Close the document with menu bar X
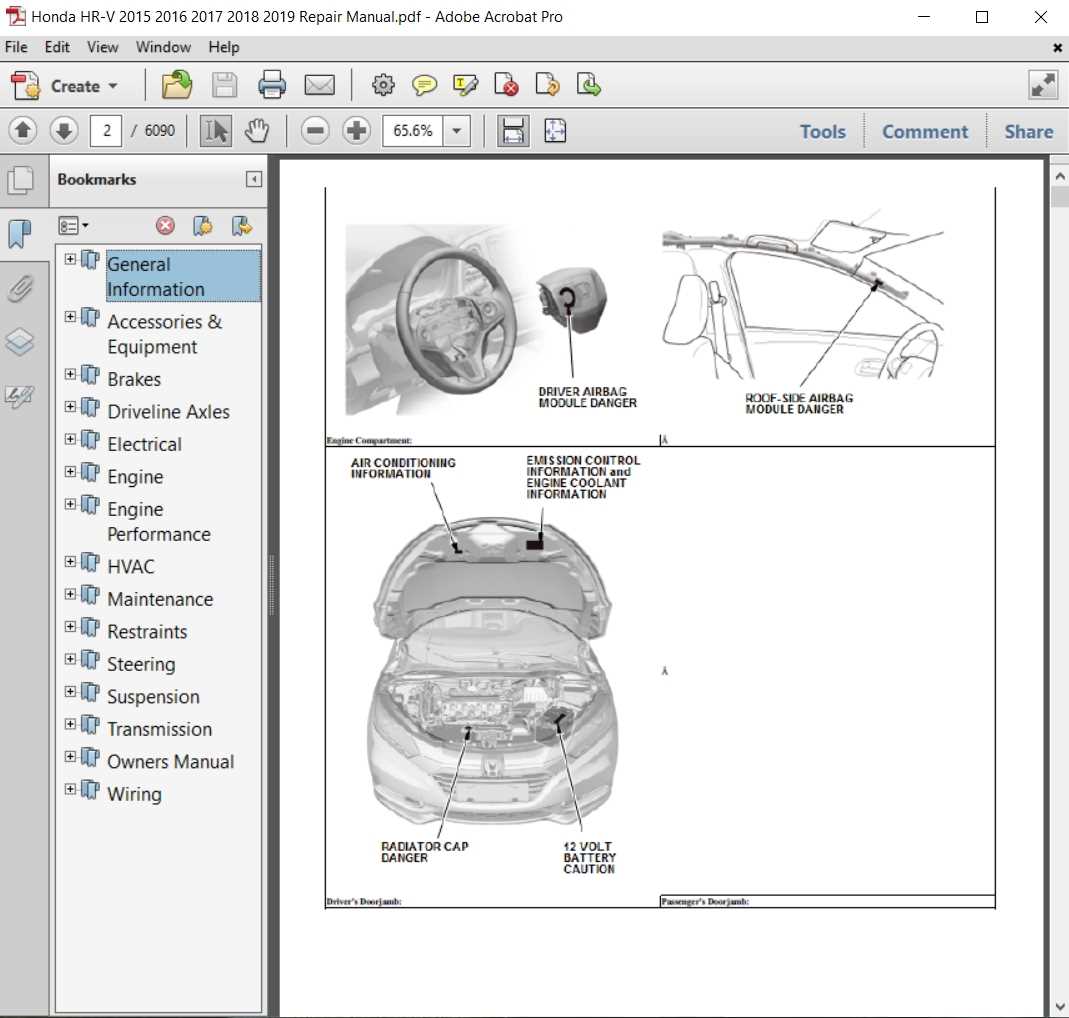The width and height of the screenshot is (1069, 1018). coord(1057,48)
